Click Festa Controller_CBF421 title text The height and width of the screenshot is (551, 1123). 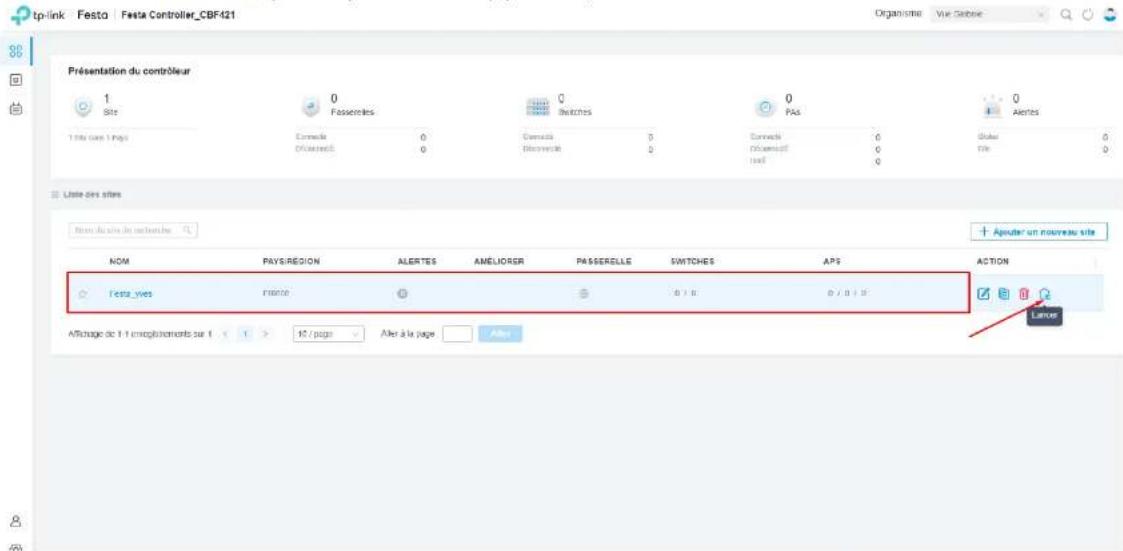tap(178, 16)
